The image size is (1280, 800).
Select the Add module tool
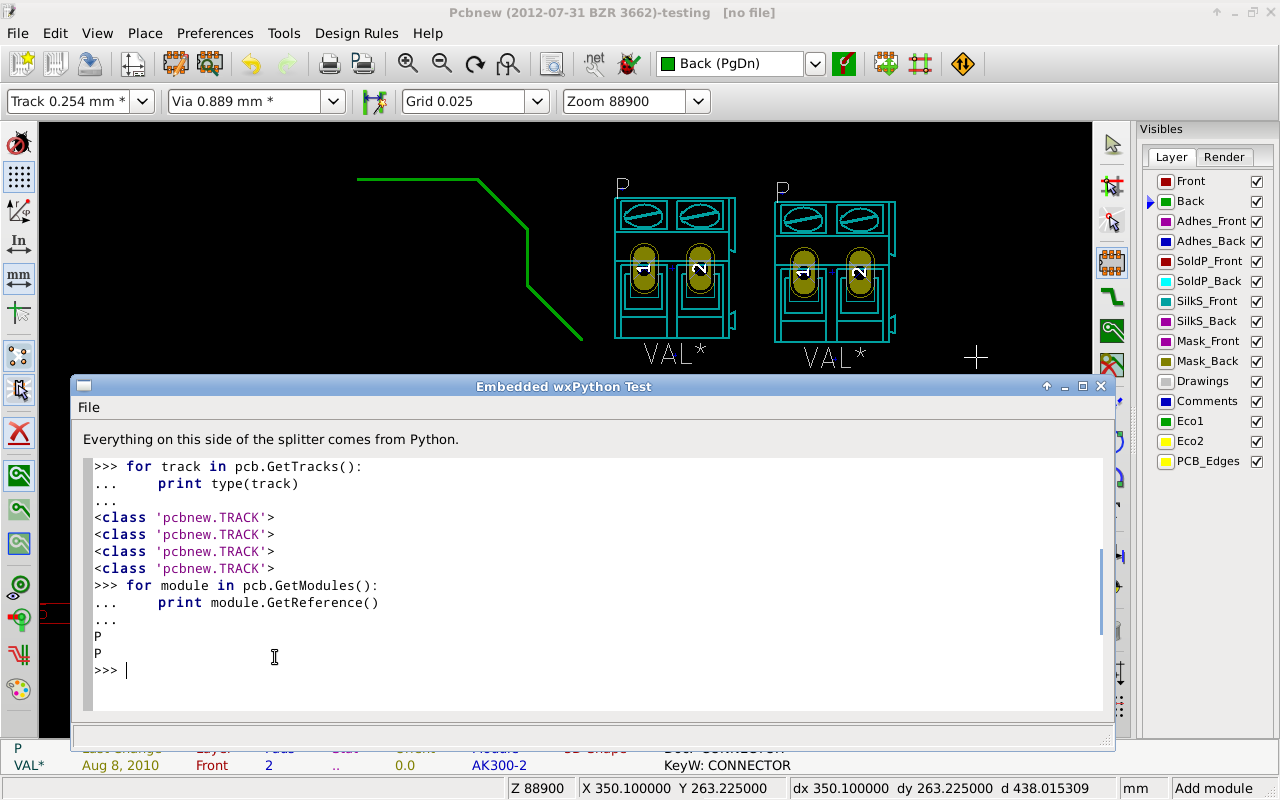(1112, 263)
